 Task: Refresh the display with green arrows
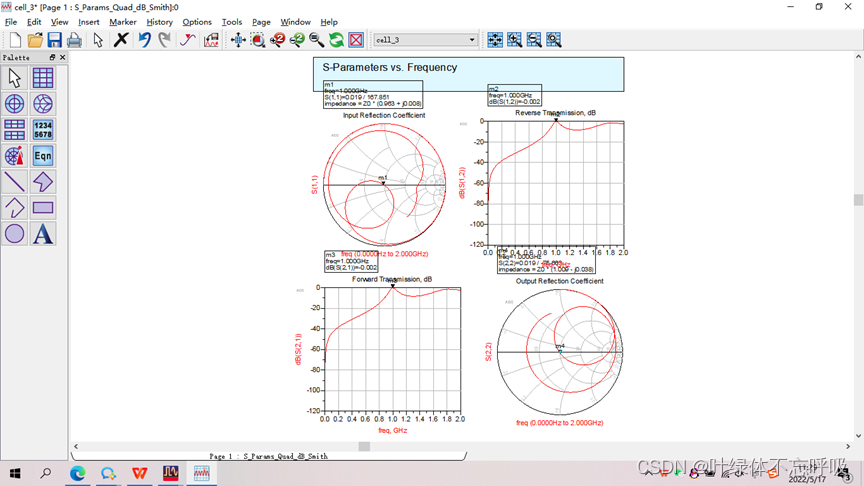(336, 40)
